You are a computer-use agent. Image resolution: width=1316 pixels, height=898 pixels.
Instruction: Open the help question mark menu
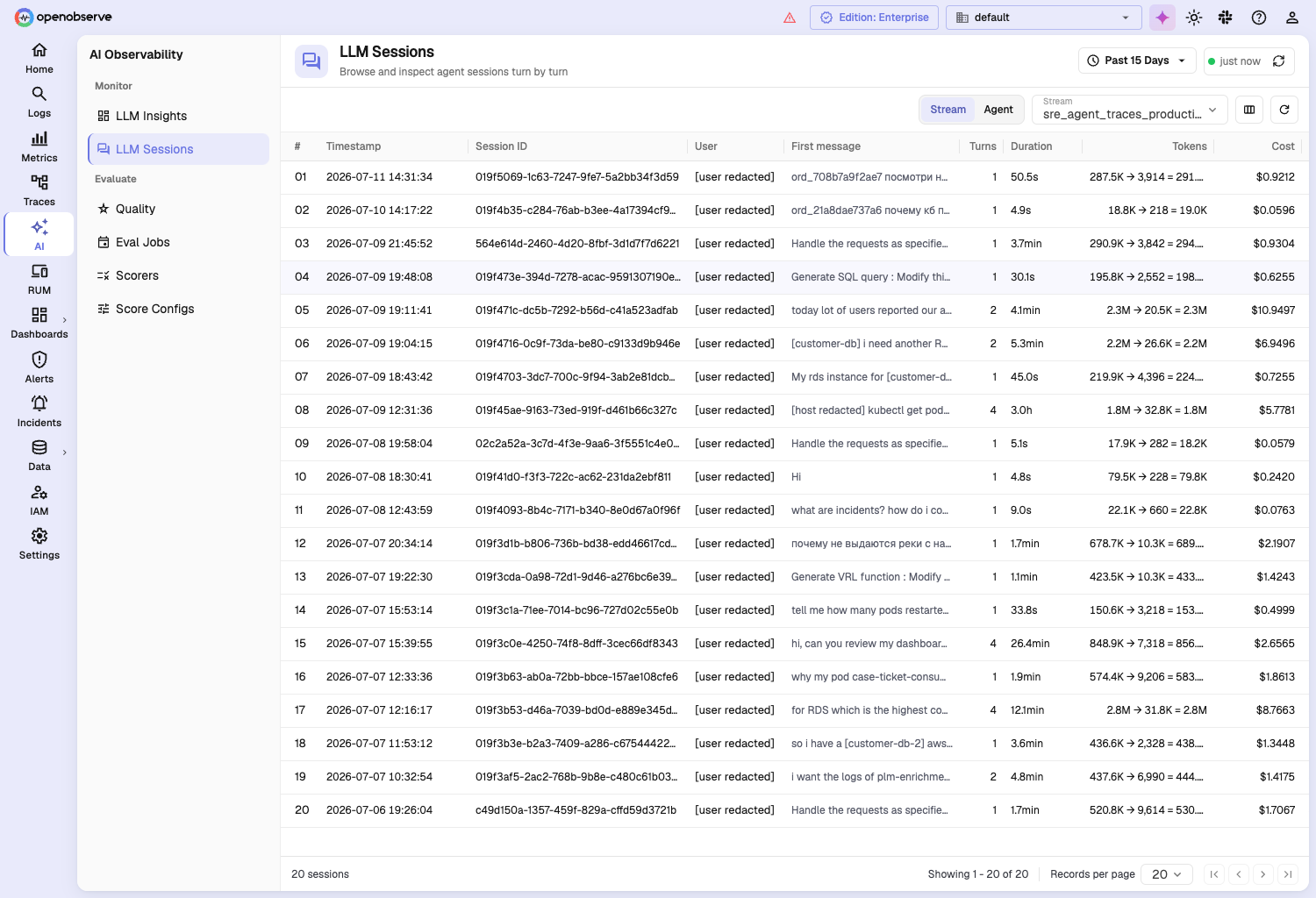pos(1259,18)
